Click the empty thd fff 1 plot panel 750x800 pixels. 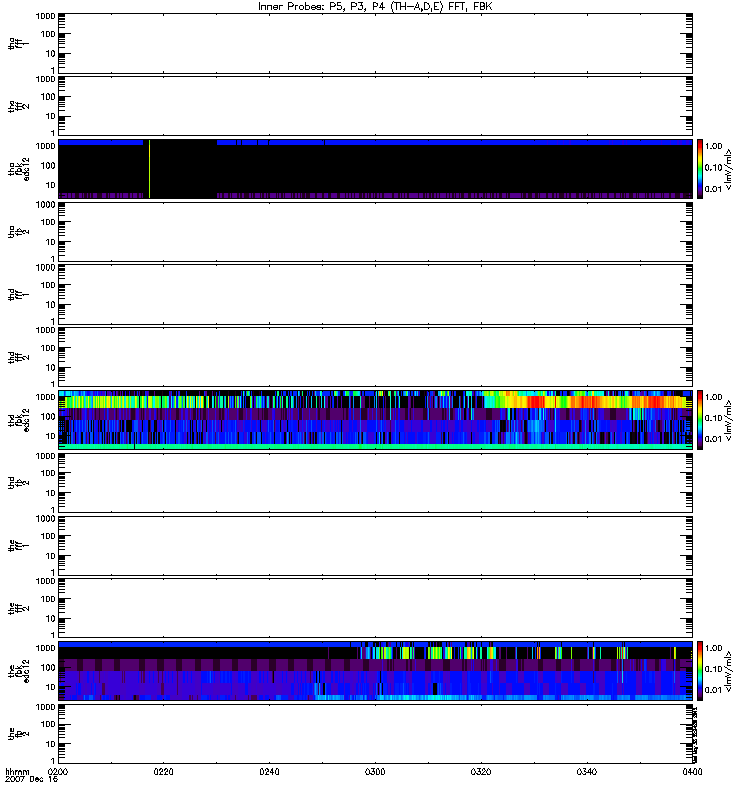pos(376,294)
